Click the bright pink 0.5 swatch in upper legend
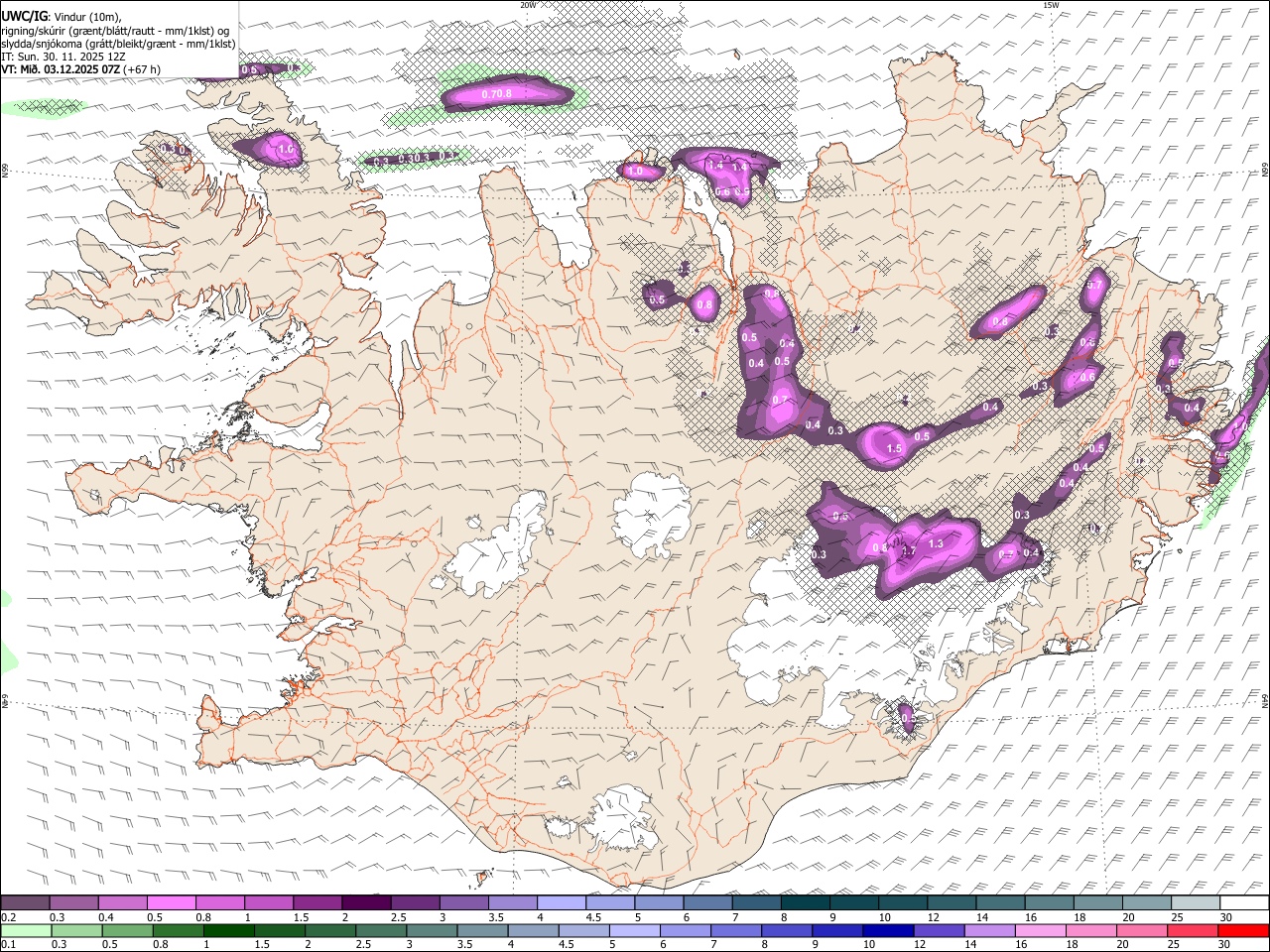 coord(171,902)
